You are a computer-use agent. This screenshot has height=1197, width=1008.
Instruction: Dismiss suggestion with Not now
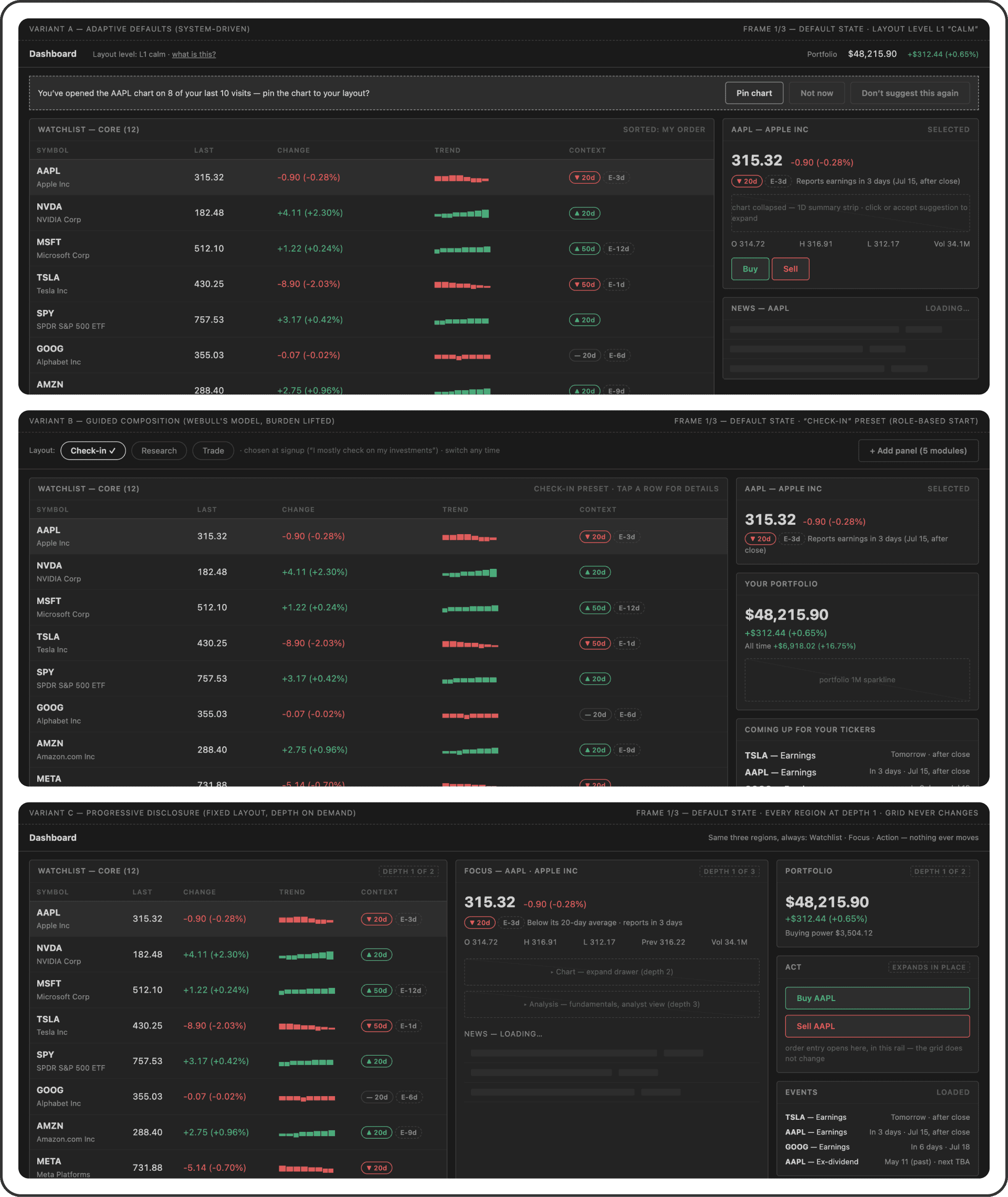(x=816, y=93)
